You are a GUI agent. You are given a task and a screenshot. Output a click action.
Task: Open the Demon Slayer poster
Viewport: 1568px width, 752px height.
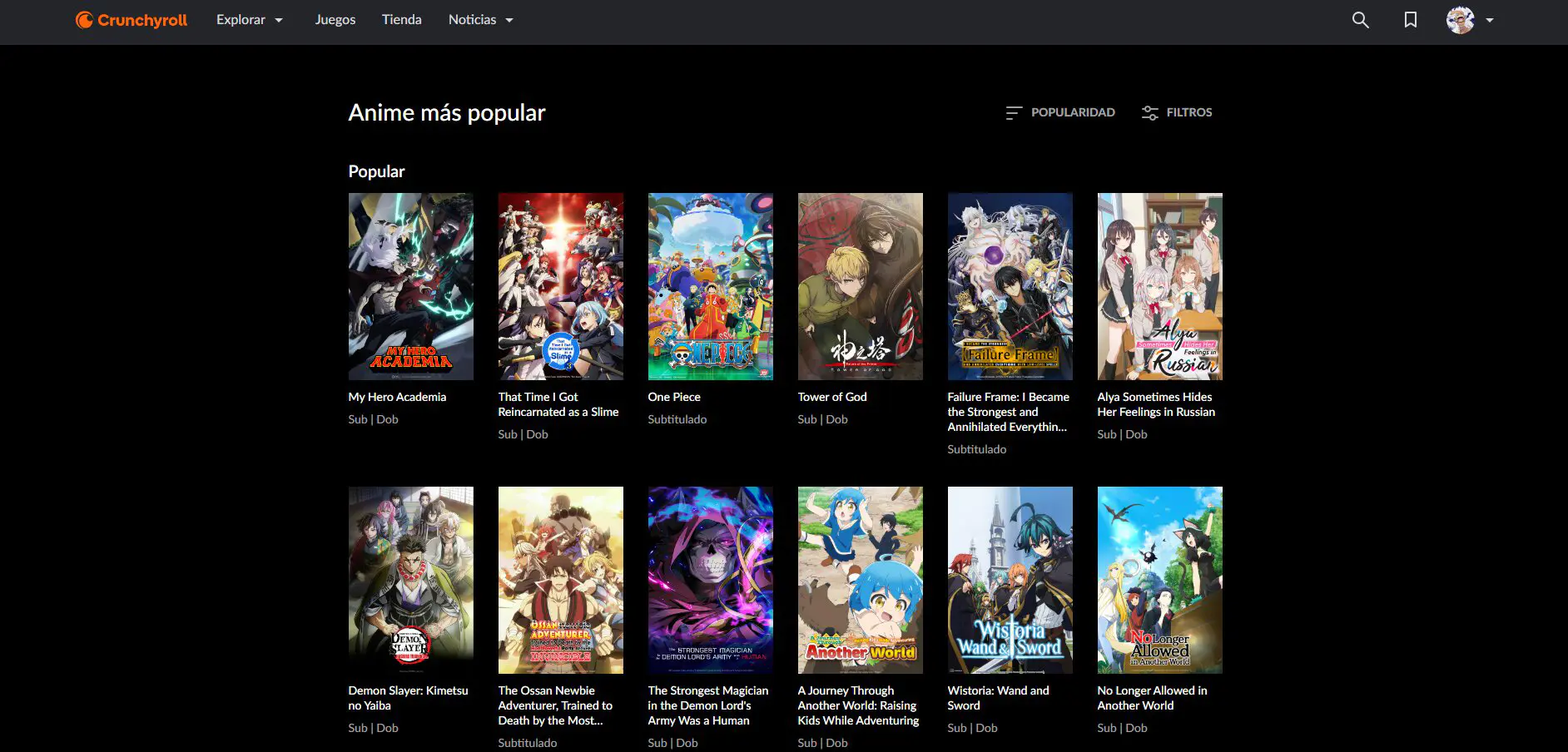411,580
